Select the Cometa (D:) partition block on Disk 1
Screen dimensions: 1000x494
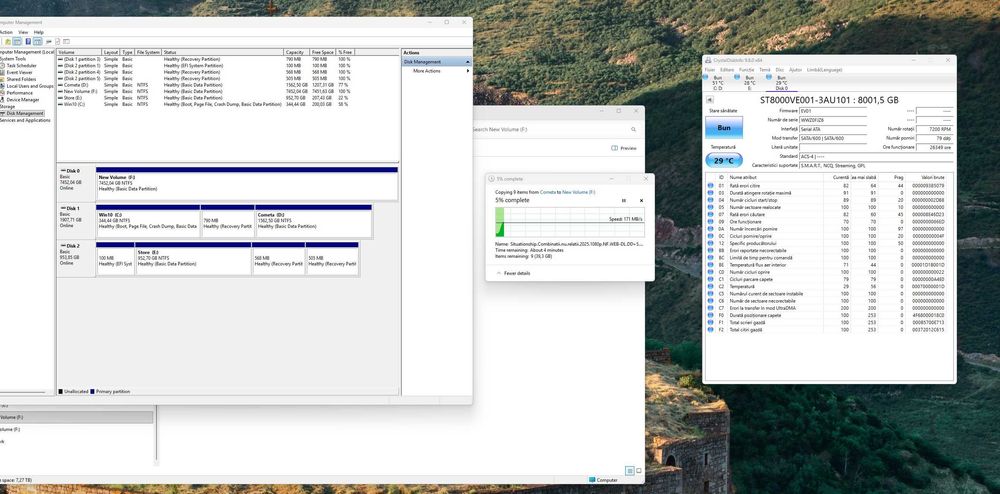tap(313, 221)
